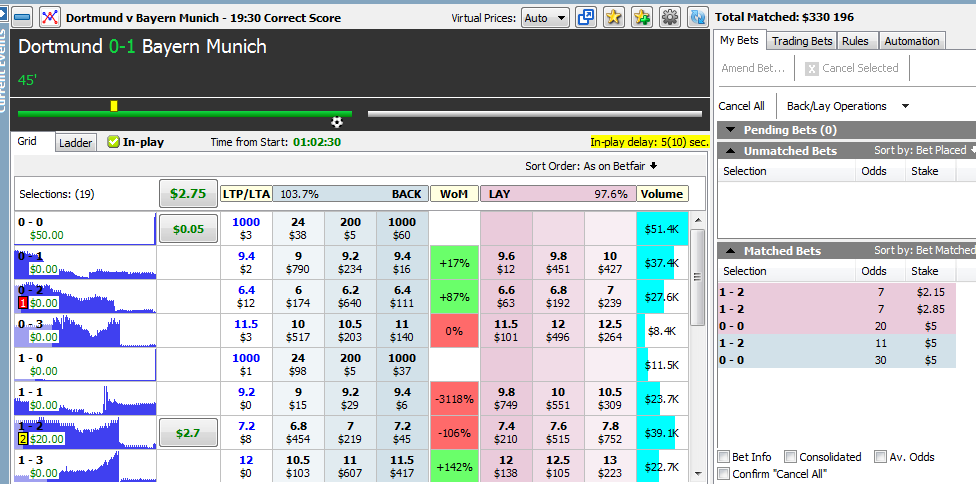Click the Volume column header
Screen dimensions: 976x484
[x=662, y=194]
